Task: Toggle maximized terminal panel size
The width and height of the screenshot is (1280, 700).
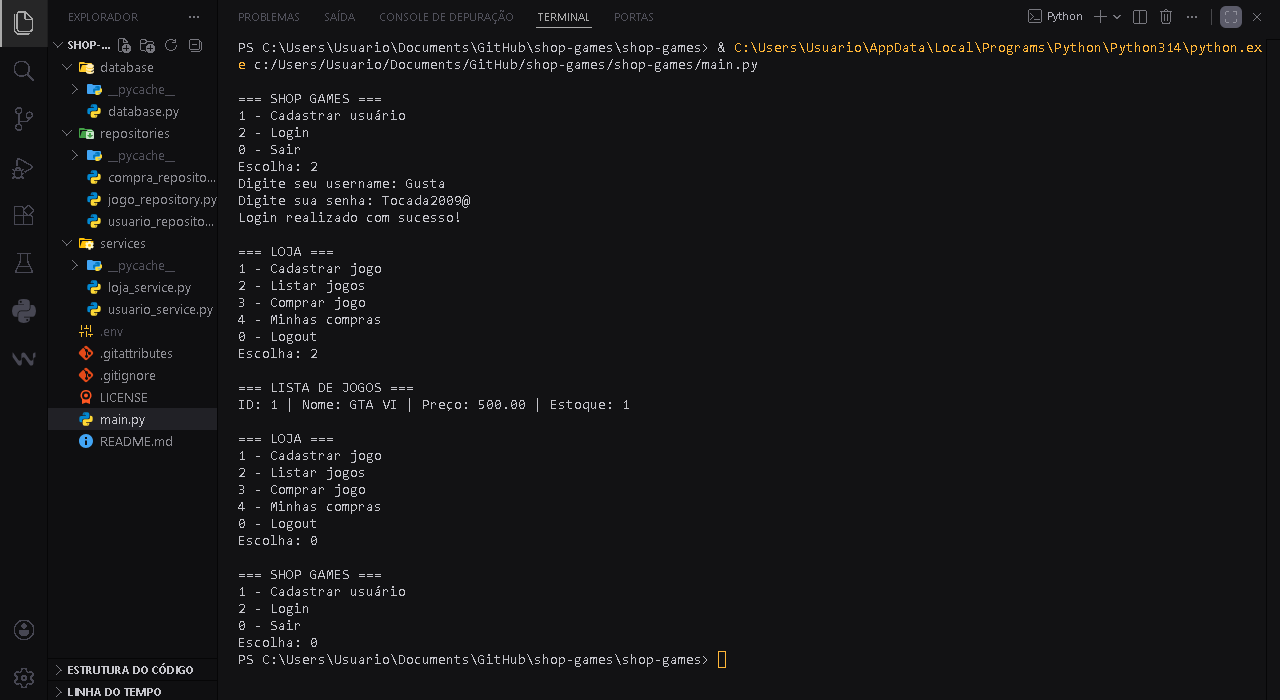Action: [x=1231, y=17]
